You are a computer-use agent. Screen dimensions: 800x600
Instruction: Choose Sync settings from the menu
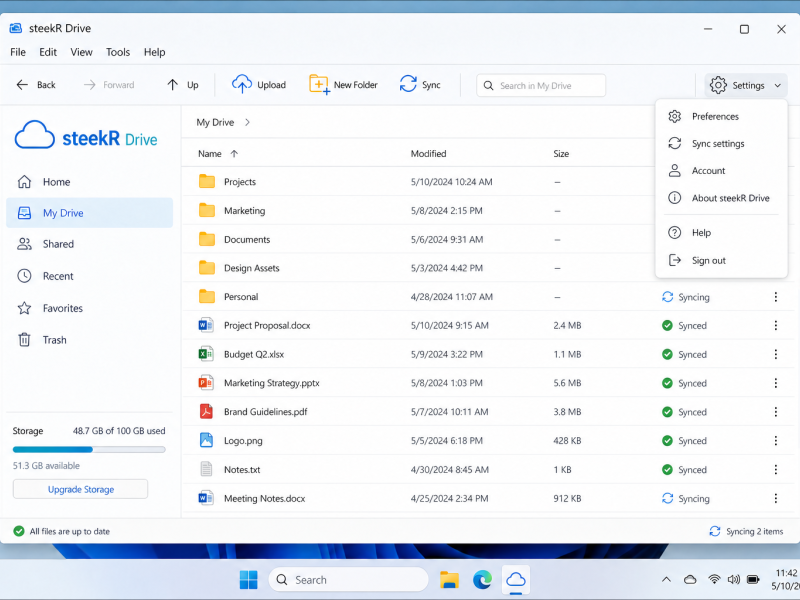(721, 143)
